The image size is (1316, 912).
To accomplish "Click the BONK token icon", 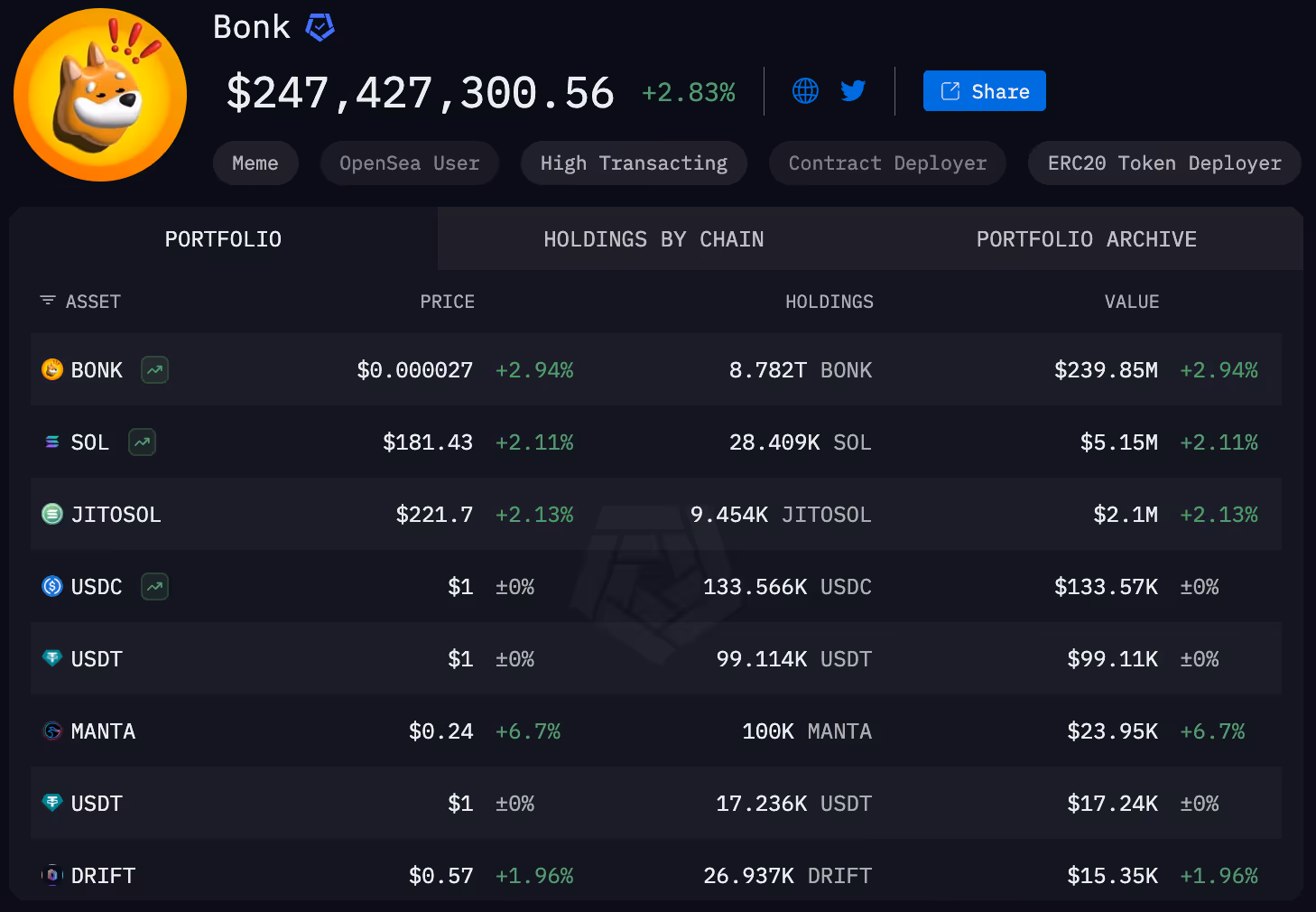I will click(52, 369).
